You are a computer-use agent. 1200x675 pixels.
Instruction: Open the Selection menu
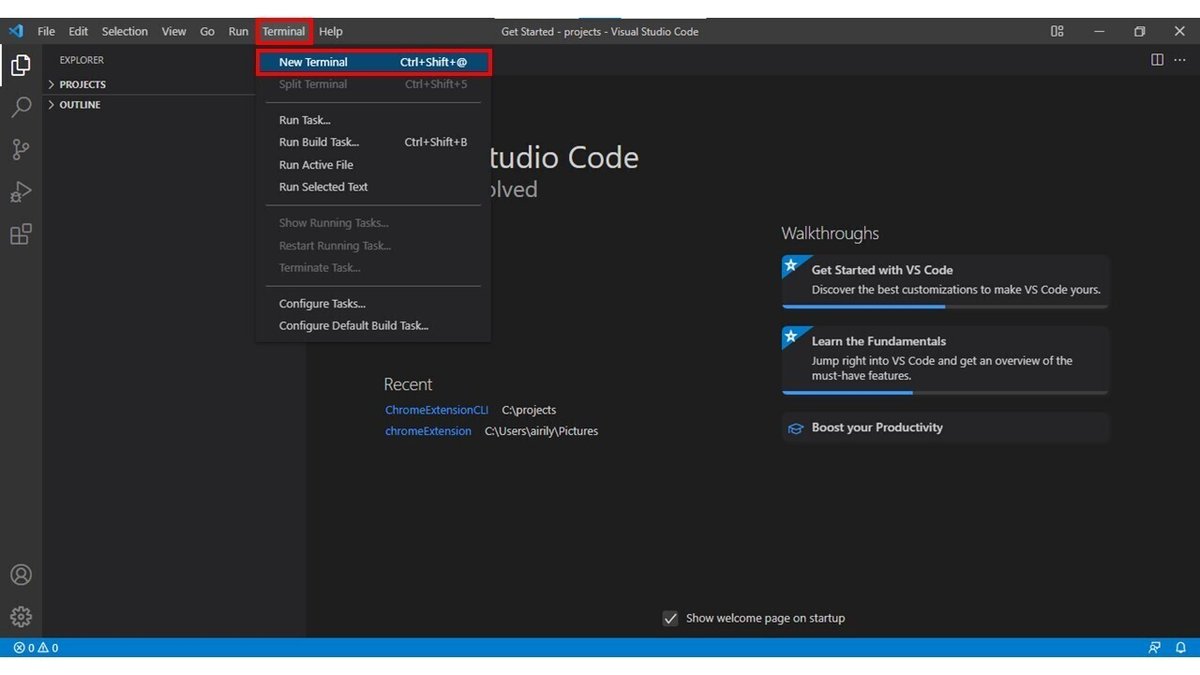[x=125, y=31]
